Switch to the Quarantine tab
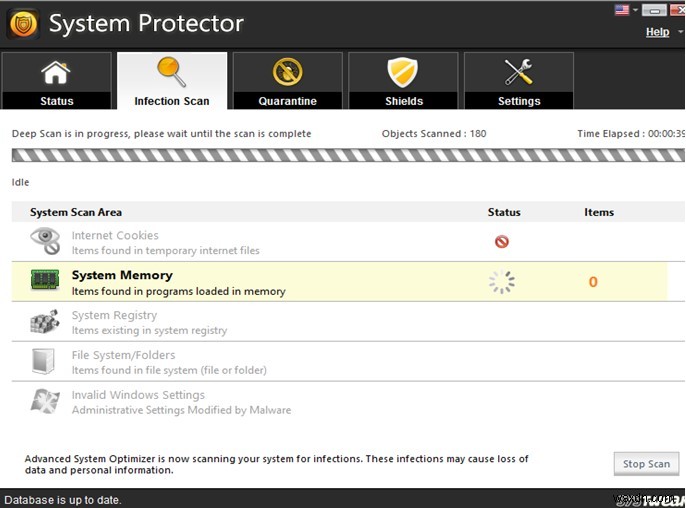 click(288, 81)
